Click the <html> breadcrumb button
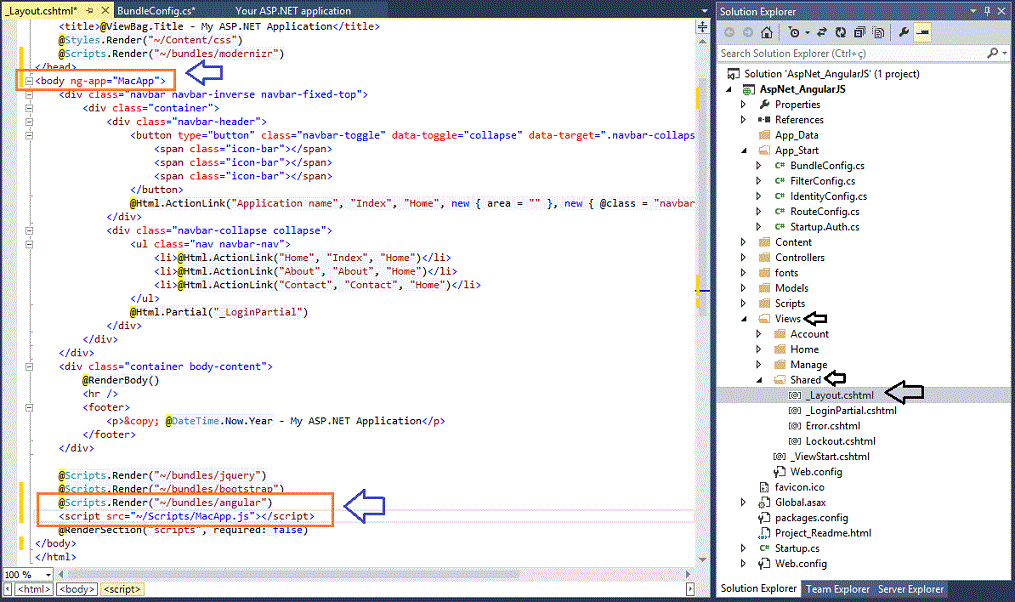Image resolution: width=1015 pixels, height=602 pixels. [34, 589]
